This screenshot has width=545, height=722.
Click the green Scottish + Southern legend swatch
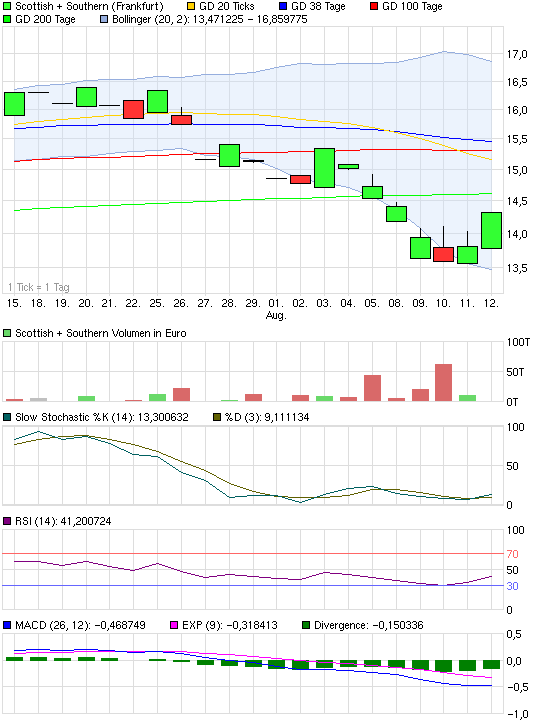tap(7, 6)
